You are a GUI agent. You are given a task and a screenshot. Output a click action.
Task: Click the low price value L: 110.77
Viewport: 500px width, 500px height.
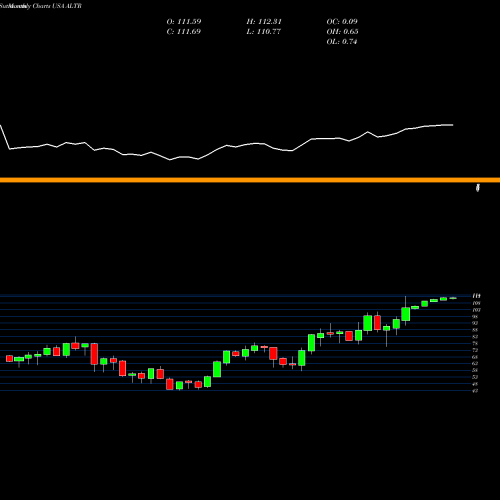[264, 32]
